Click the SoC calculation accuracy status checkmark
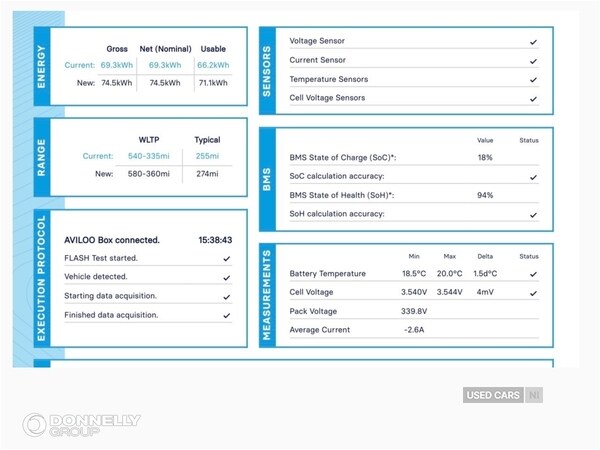Viewport: 600px width, 450px height. tap(533, 177)
